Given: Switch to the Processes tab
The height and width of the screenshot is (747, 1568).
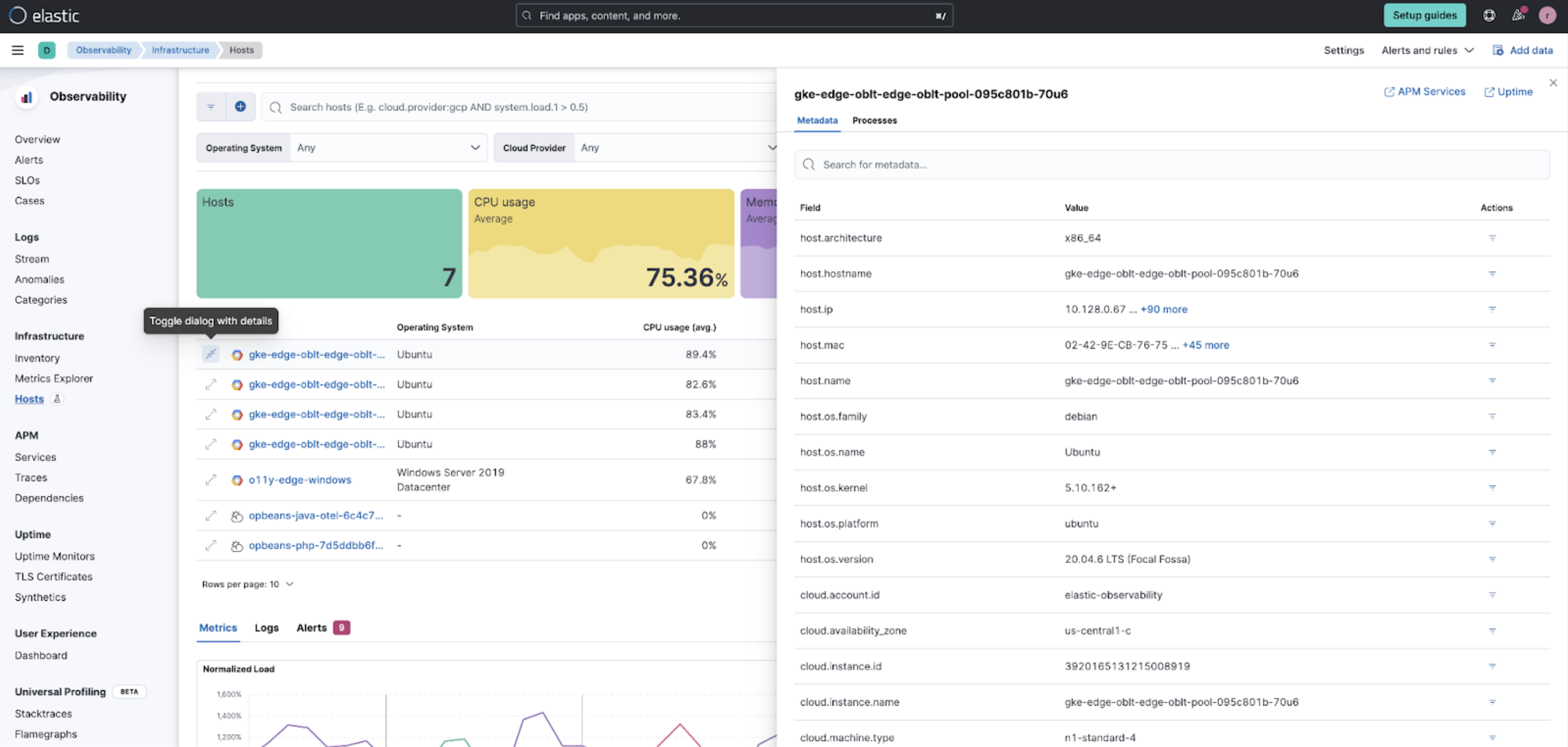Looking at the screenshot, I should click(x=874, y=120).
